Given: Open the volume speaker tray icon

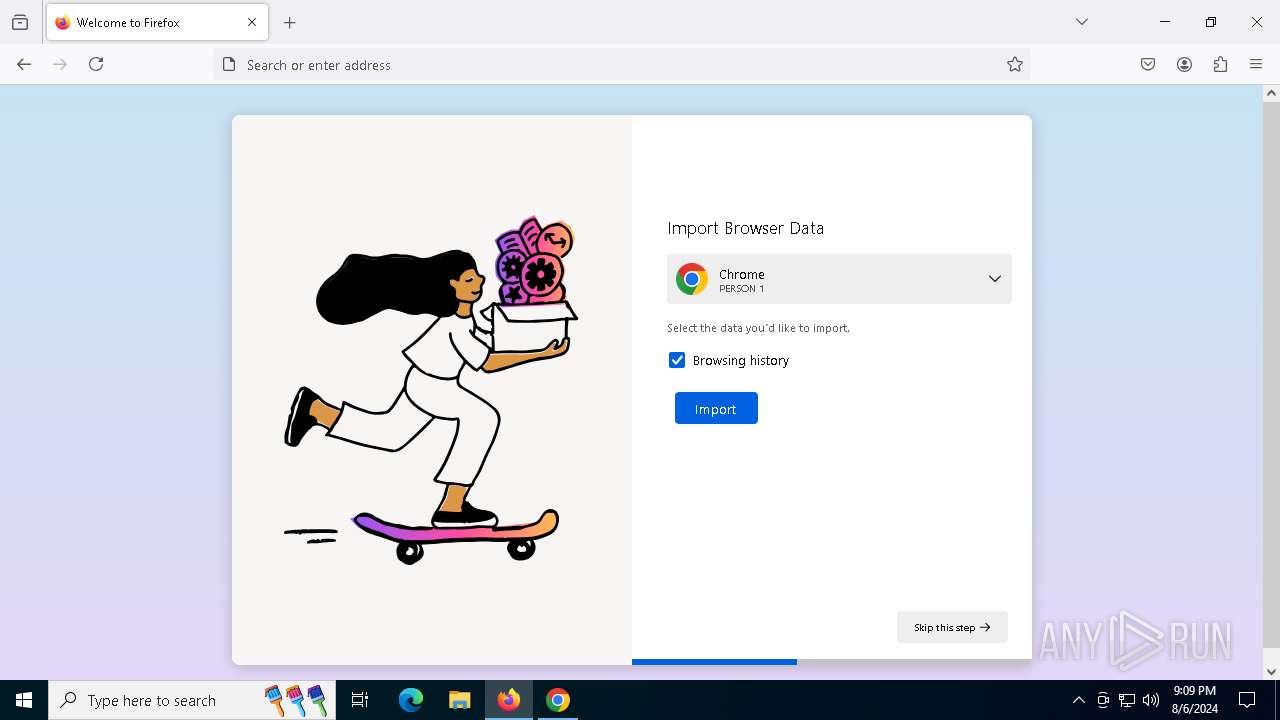Looking at the screenshot, I should click(1151, 700).
